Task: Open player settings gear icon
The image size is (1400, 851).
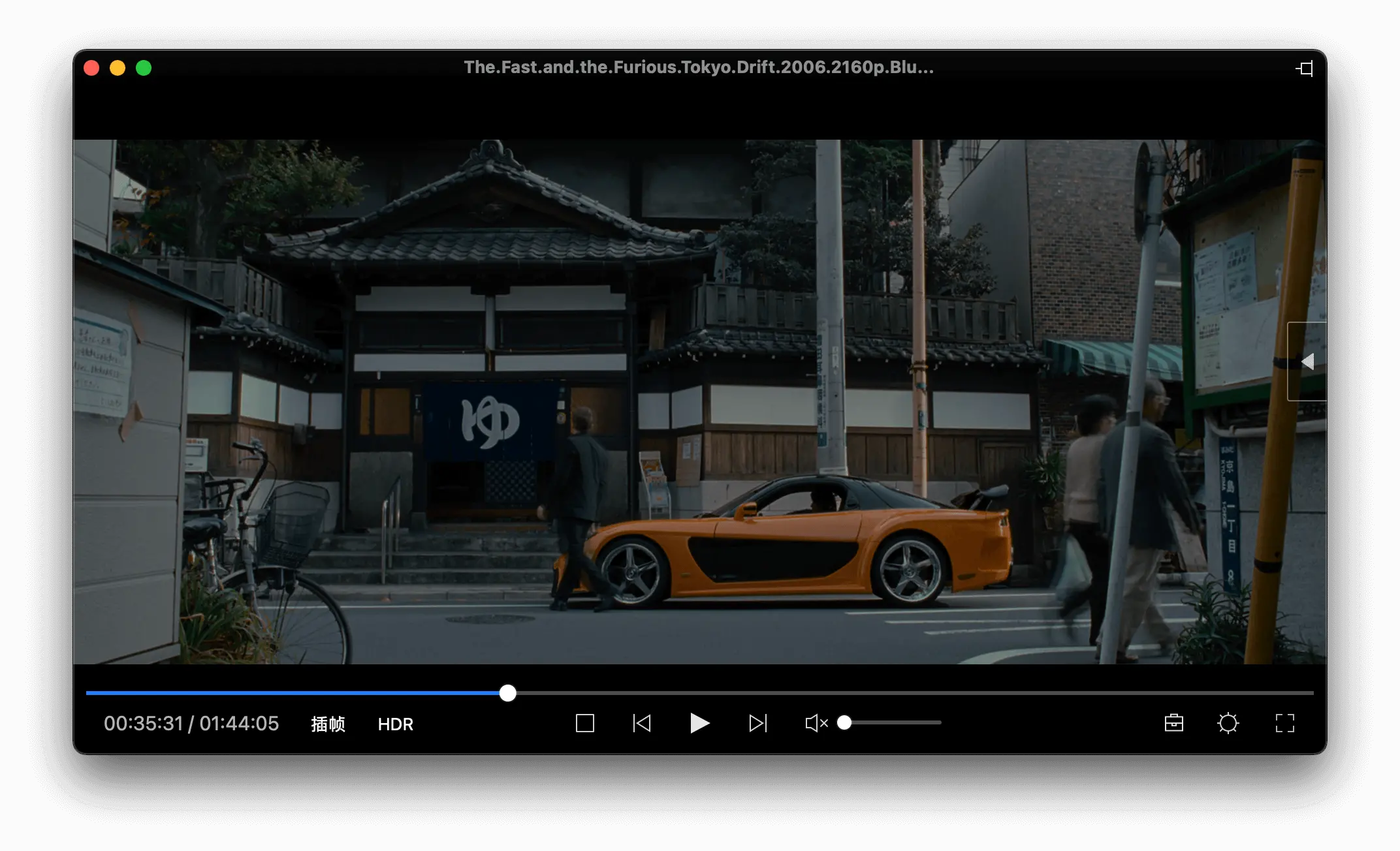Action: pos(1228,723)
